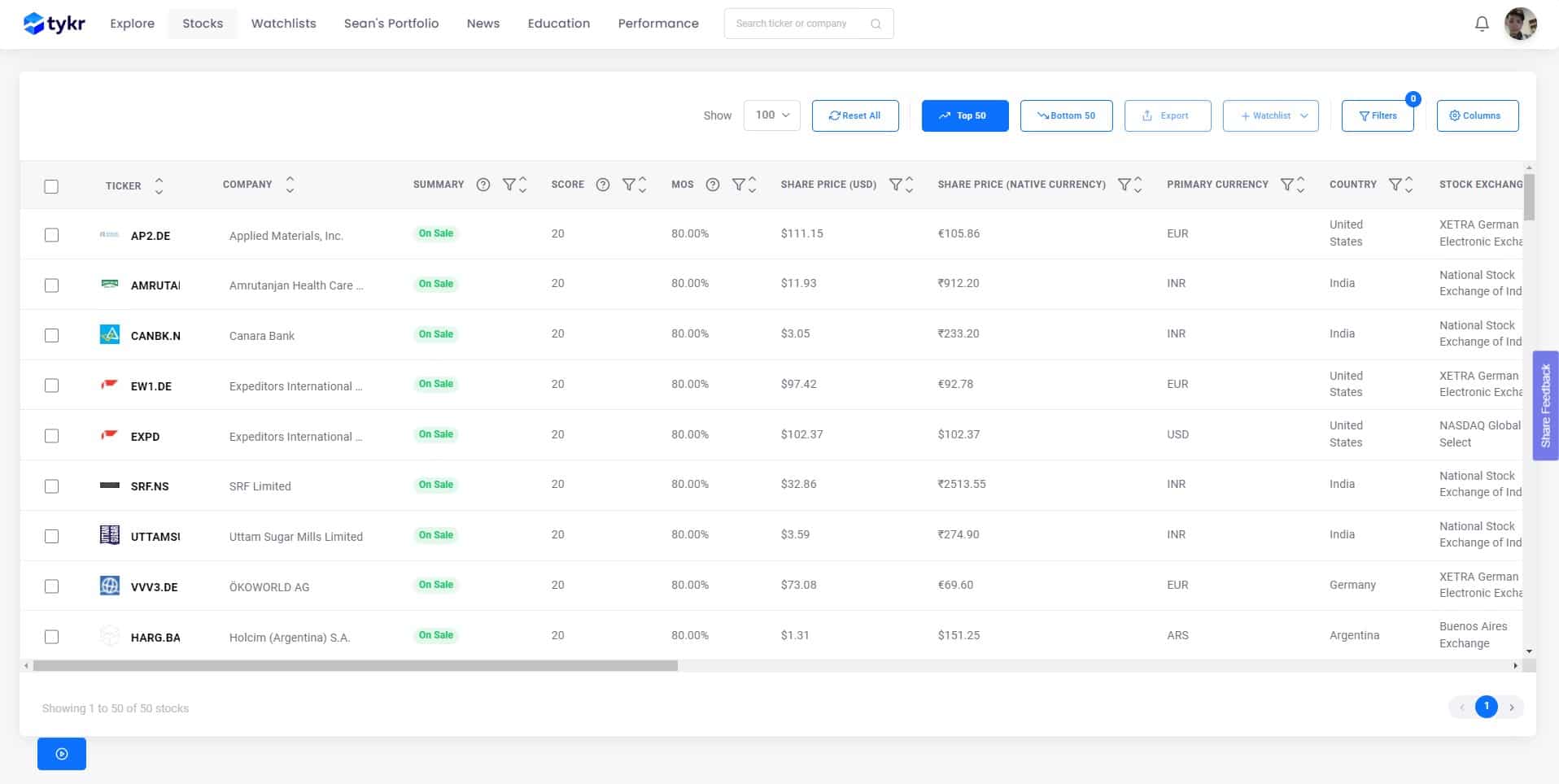
Task: Go to Watchlists
Action: [284, 24]
